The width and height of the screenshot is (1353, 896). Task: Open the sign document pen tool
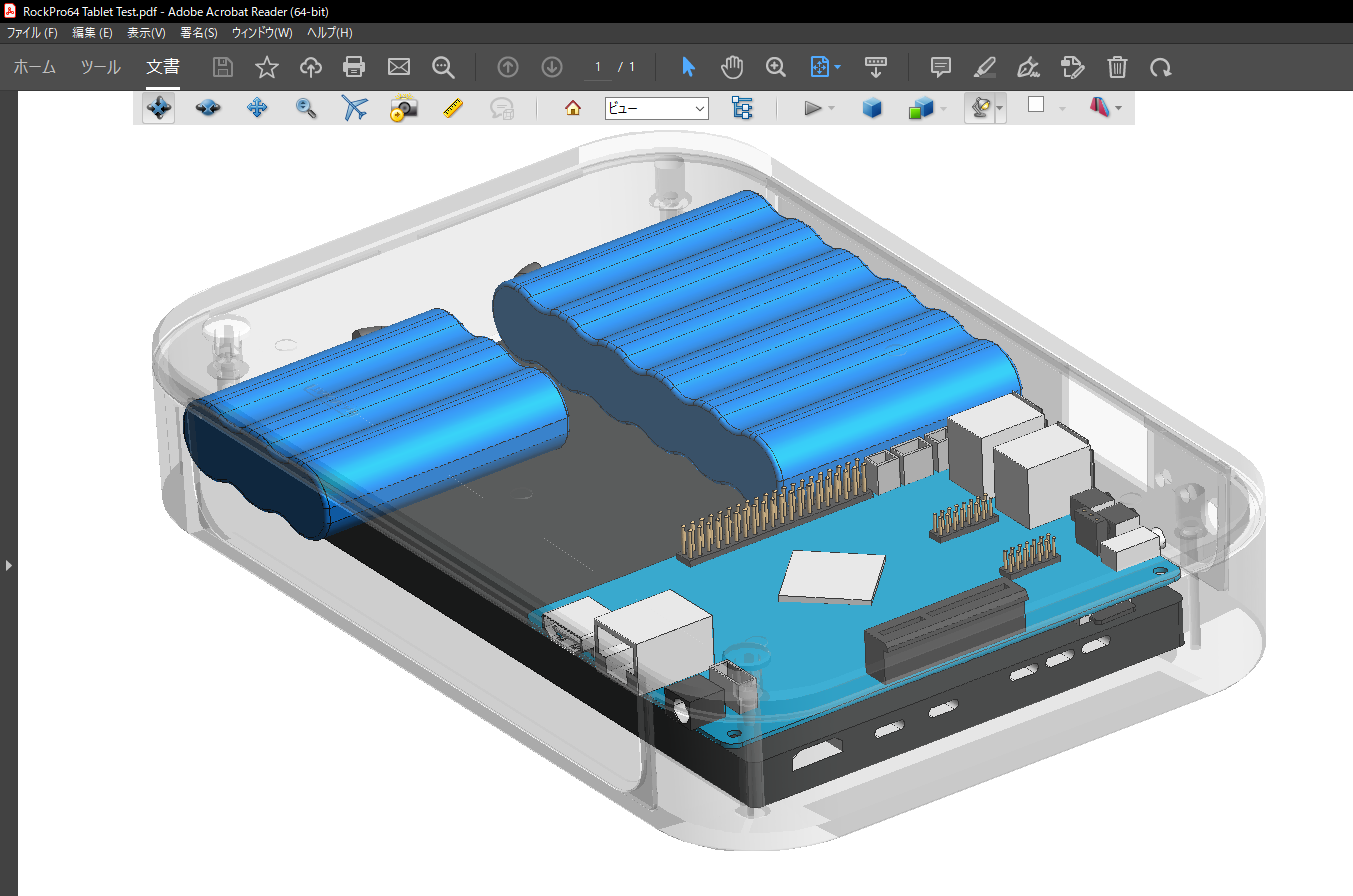[x=1028, y=67]
